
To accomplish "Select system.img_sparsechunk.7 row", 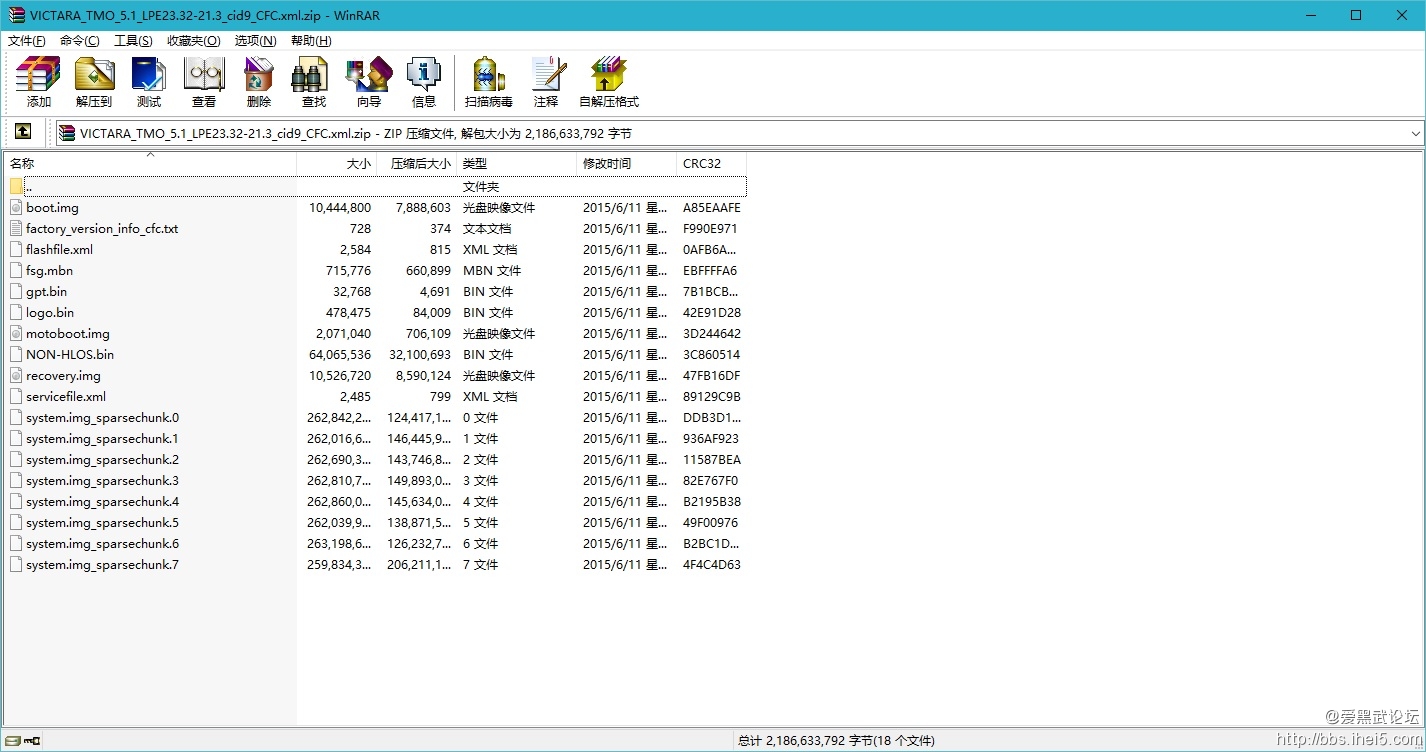I will coord(376,565).
